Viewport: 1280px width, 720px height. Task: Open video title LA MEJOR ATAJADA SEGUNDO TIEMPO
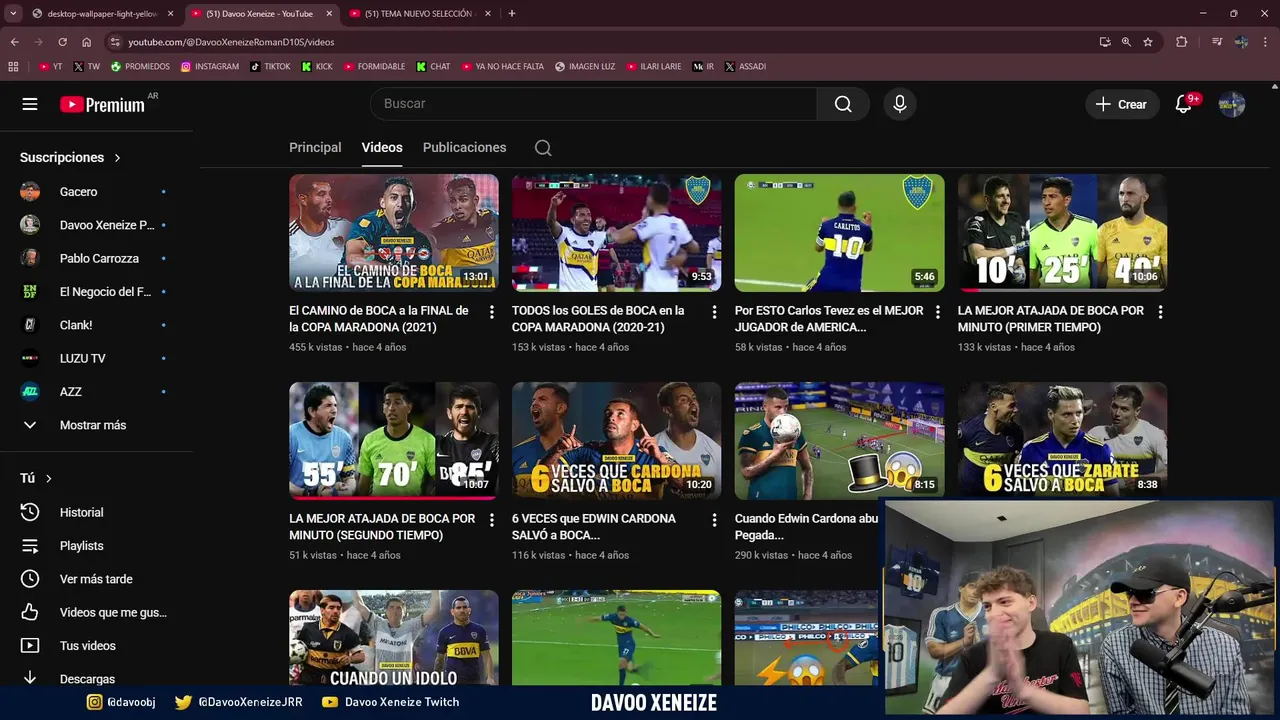point(382,527)
